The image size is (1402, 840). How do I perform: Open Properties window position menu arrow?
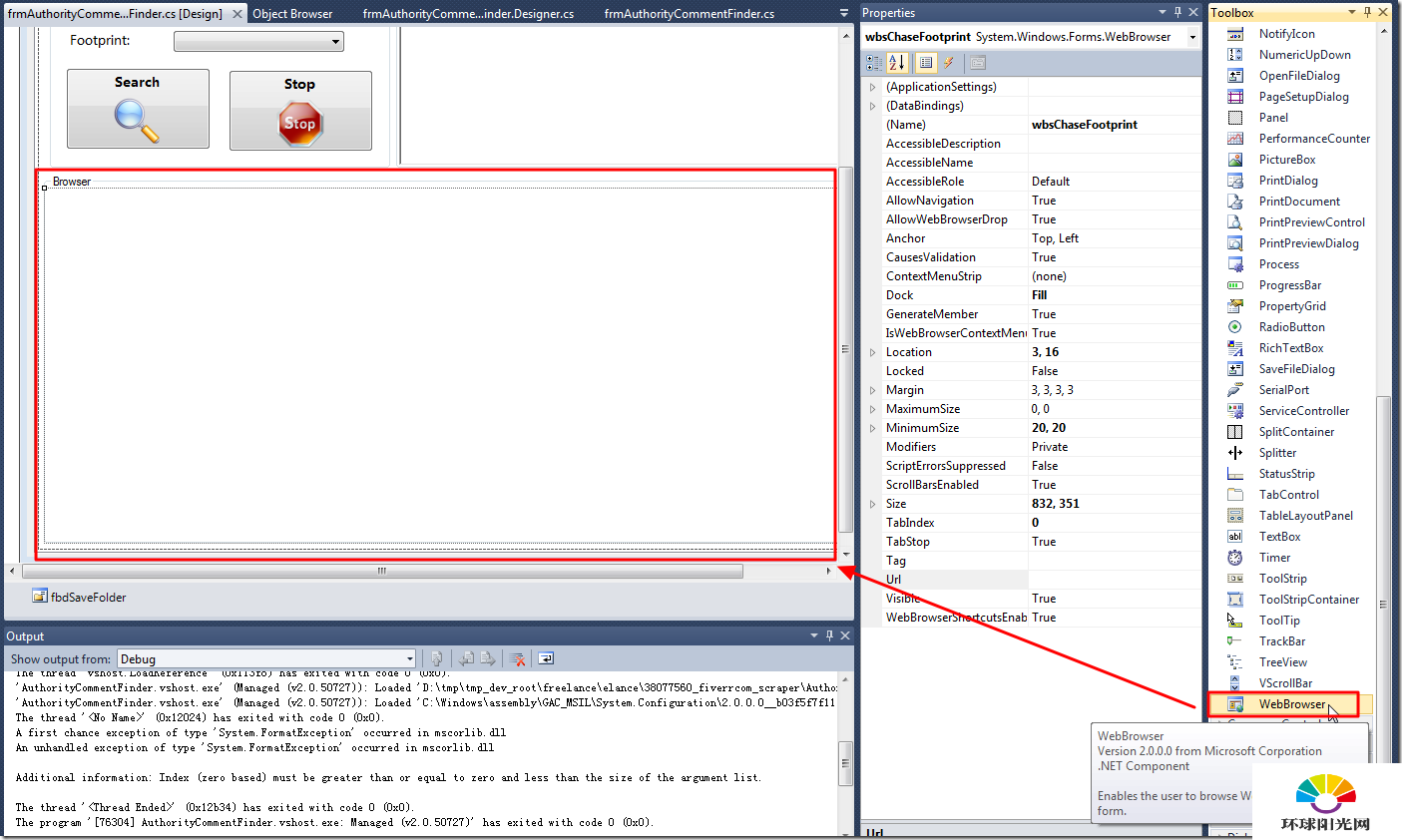pyautogui.click(x=1162, y=12)
